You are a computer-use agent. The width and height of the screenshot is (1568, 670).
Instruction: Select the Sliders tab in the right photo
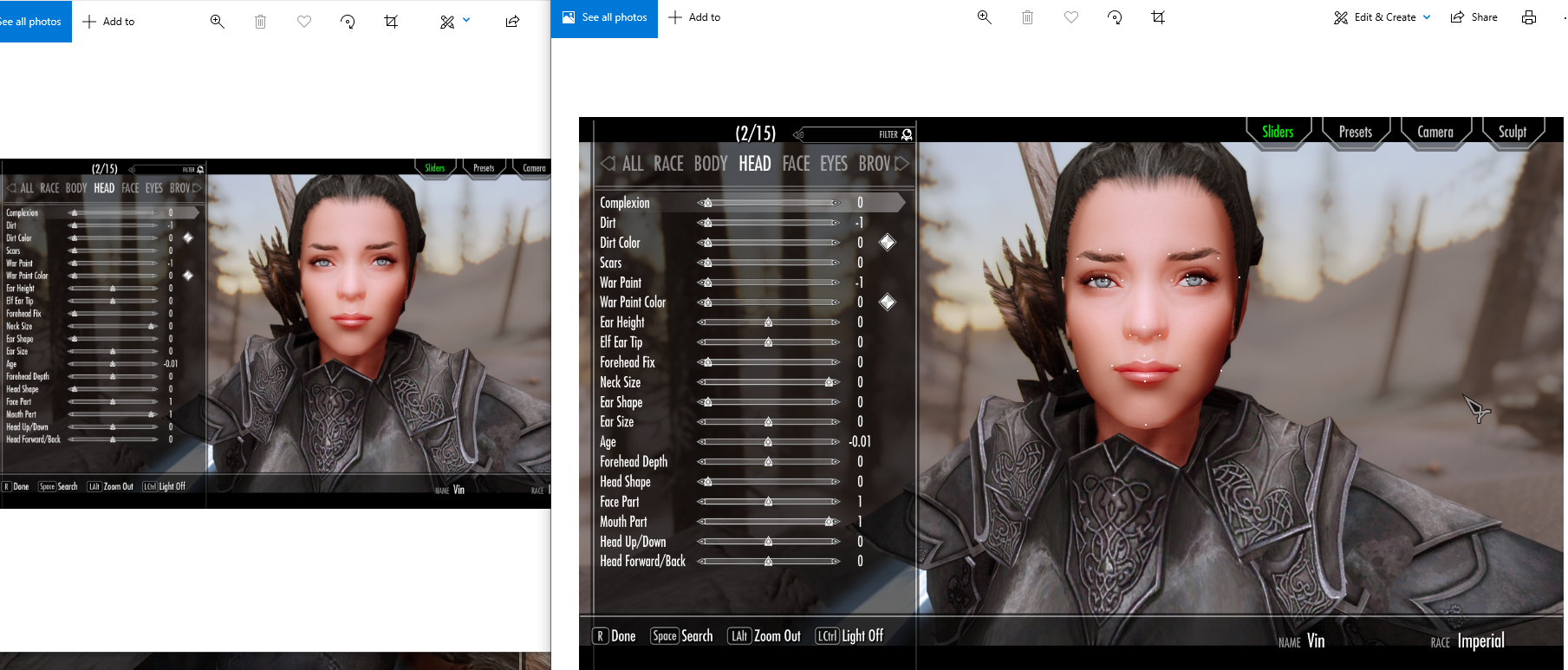pos(1278,132)
